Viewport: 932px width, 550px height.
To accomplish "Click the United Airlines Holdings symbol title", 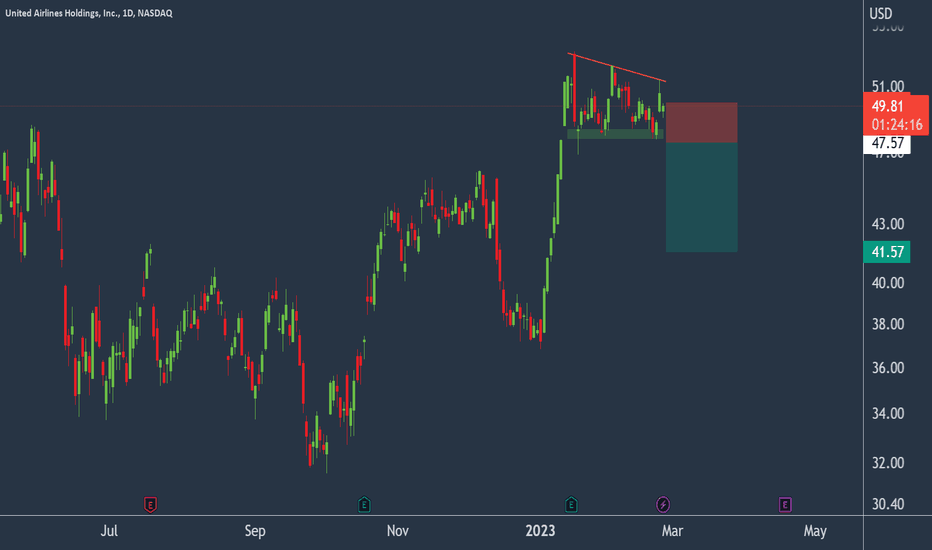I will click(x=89, y=13).
